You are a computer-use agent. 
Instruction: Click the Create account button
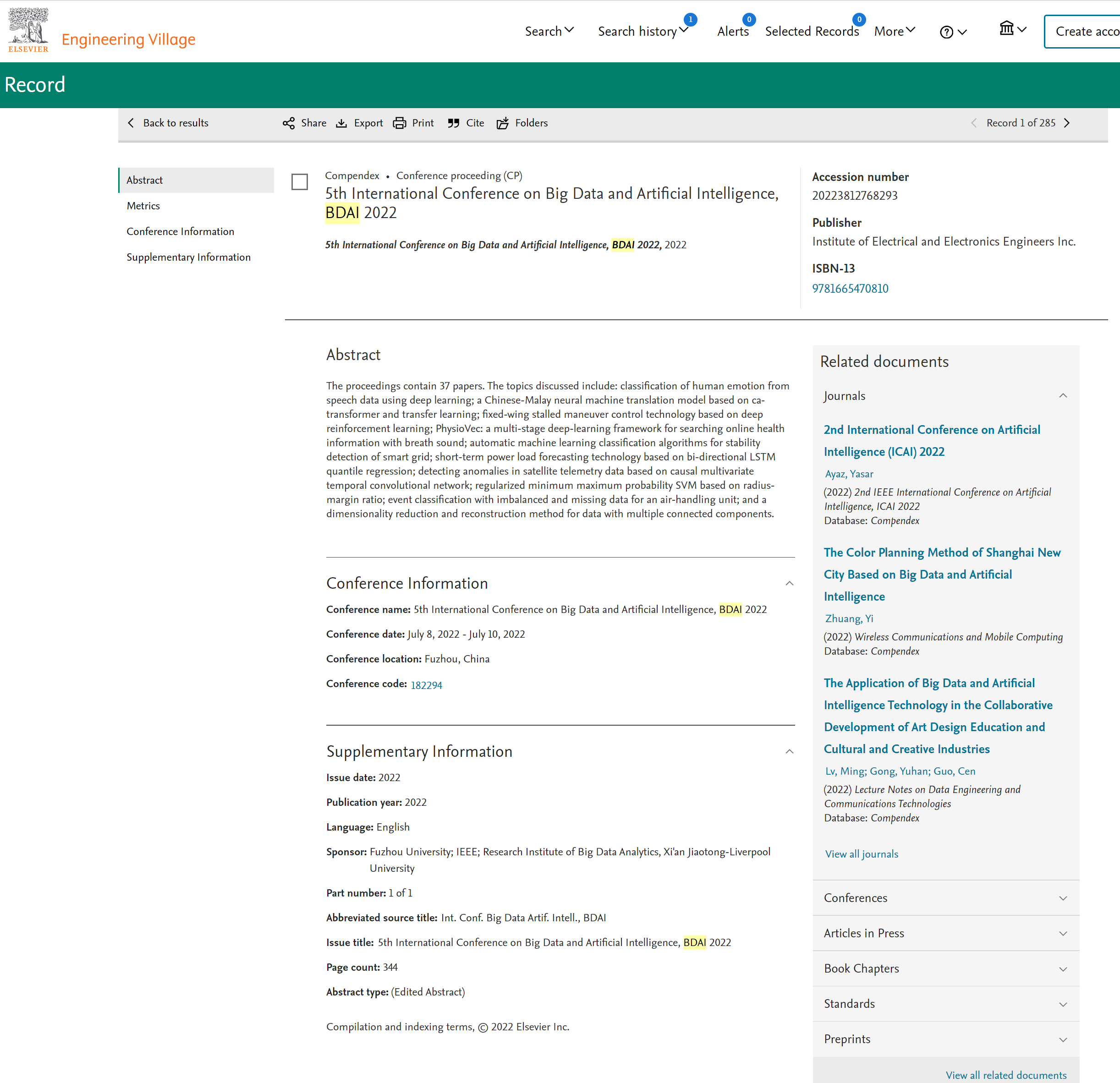[1082, 32]
